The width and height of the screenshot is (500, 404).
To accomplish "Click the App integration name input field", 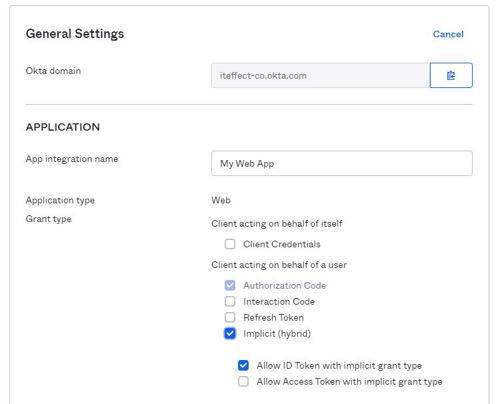I will coord(342,163).
